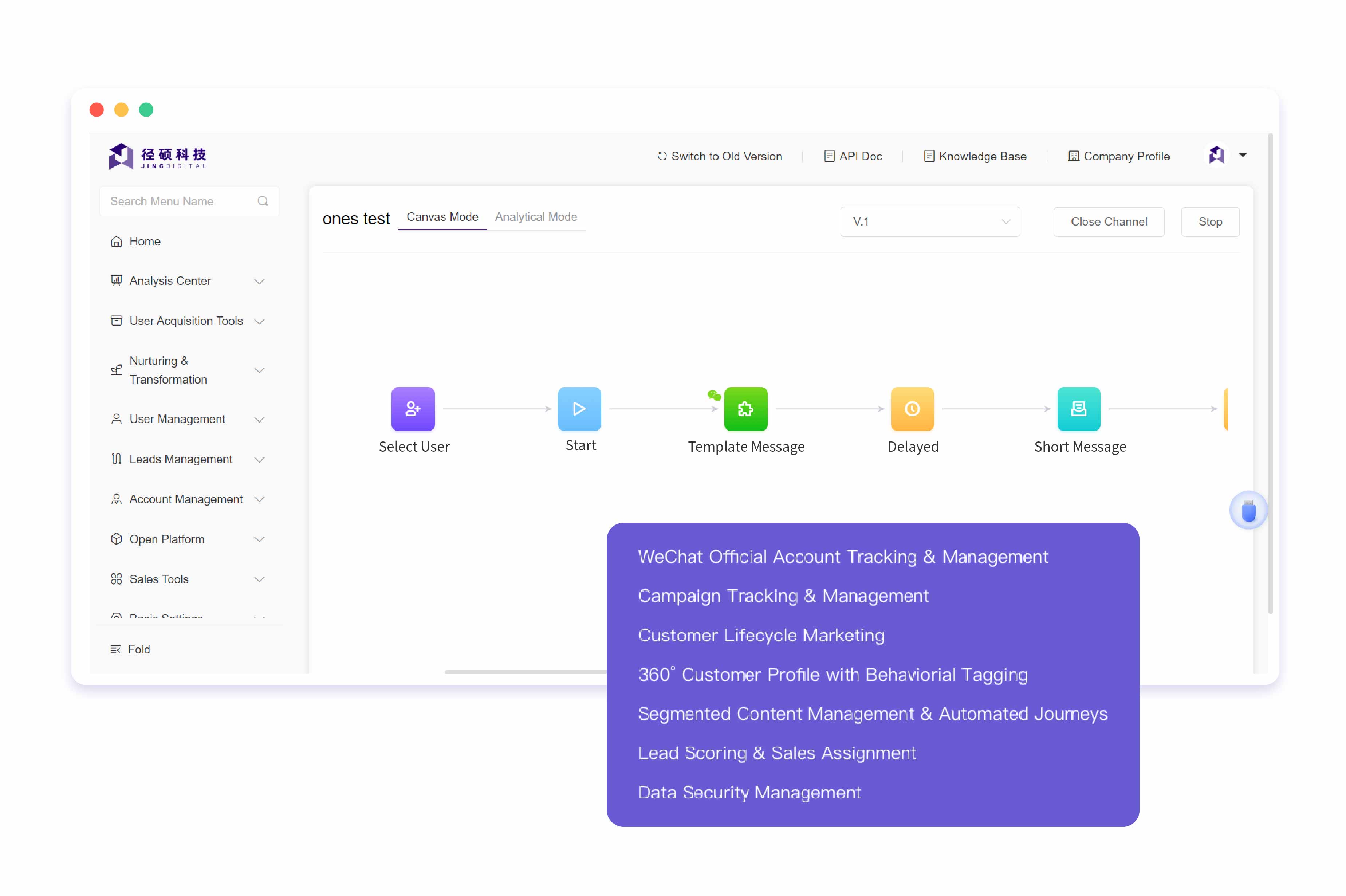Screen dimensions: 1346x896
Task: Click the Sales Tools icon
Action: [117, 579]
